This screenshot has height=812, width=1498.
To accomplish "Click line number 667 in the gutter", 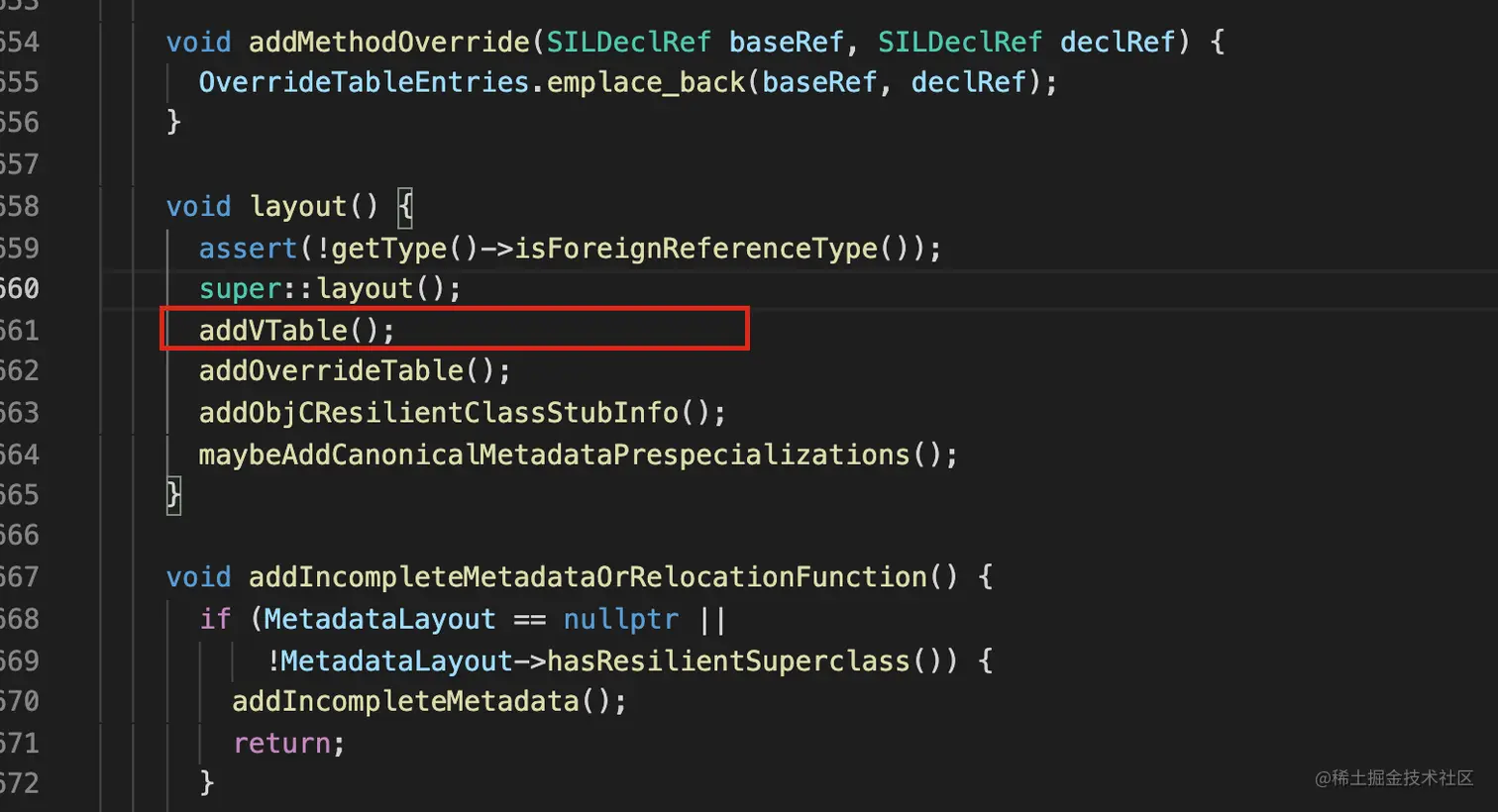I will [x=20, y=576].
